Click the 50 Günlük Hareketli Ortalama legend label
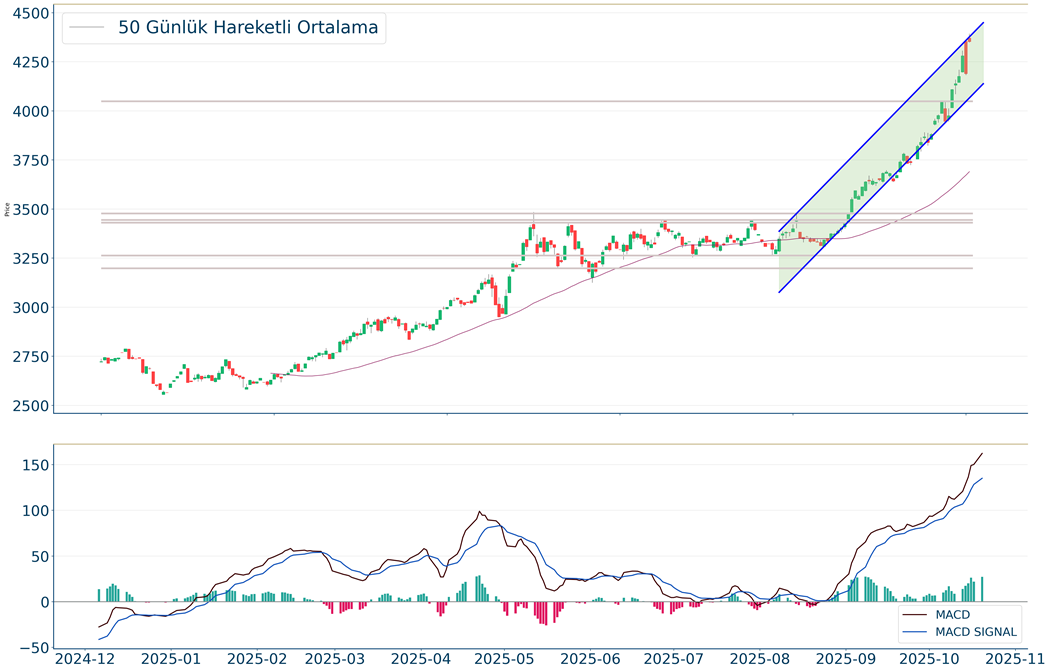Viewport: 1050px width, 671px height. [248, 28]
